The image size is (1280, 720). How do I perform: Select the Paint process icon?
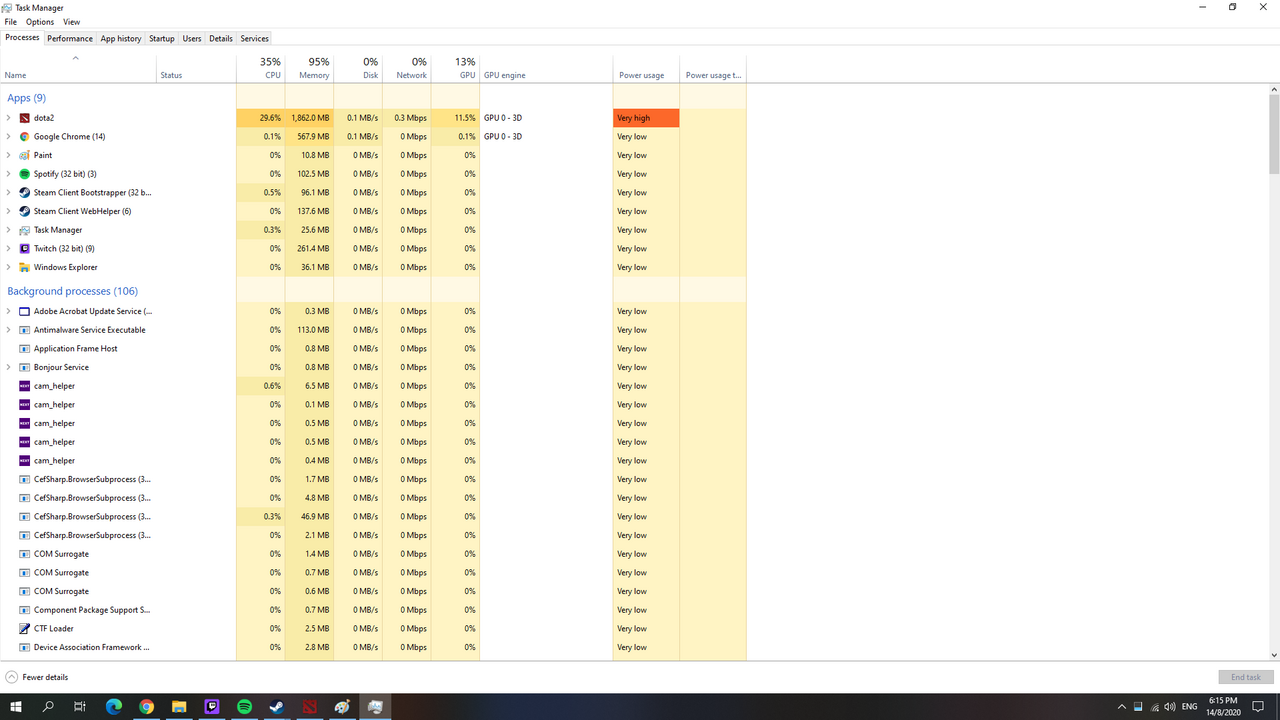(x=25, y=155)
